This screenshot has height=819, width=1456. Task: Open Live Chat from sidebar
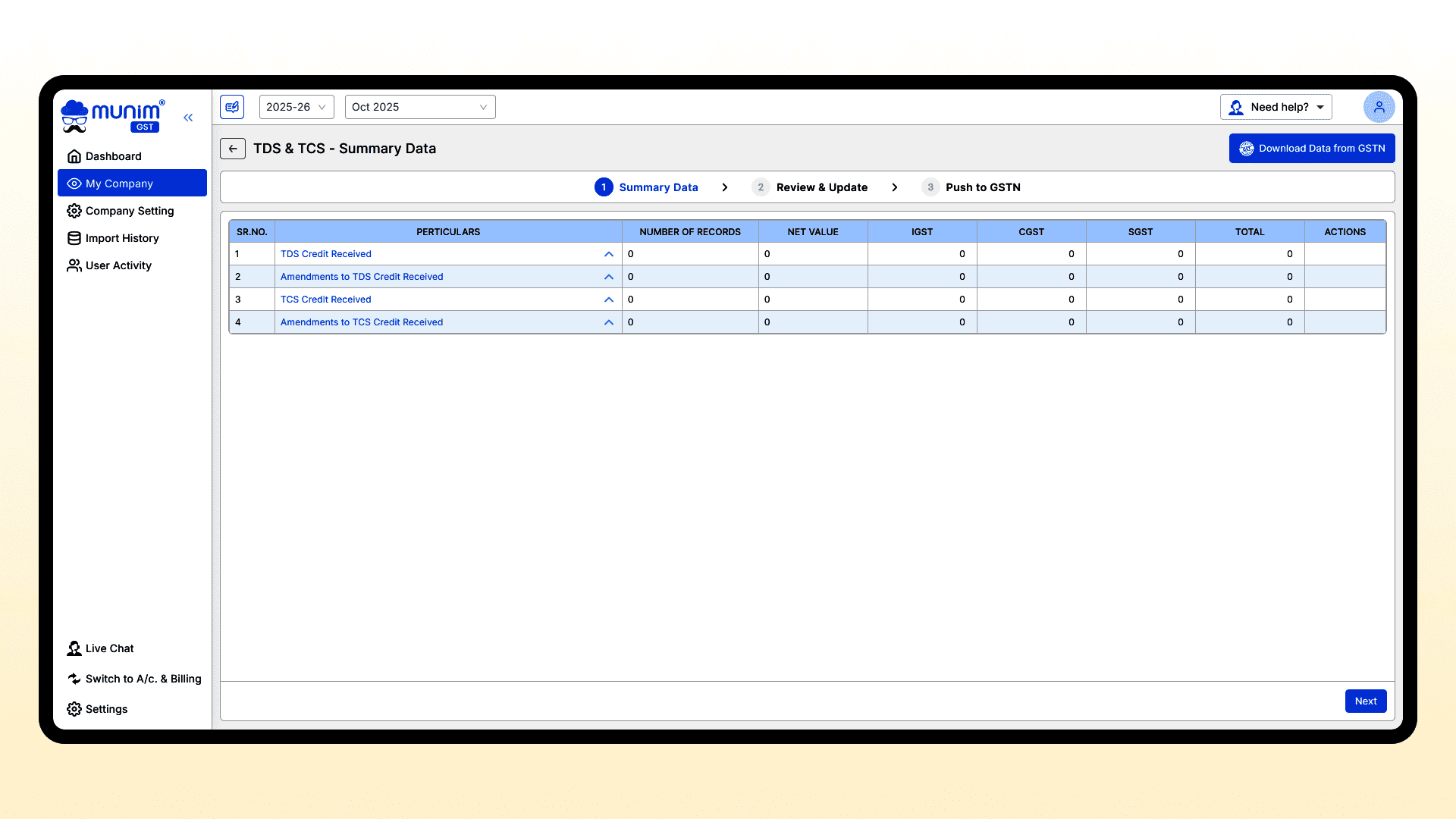pyautogui.click(x=109, y=648)
